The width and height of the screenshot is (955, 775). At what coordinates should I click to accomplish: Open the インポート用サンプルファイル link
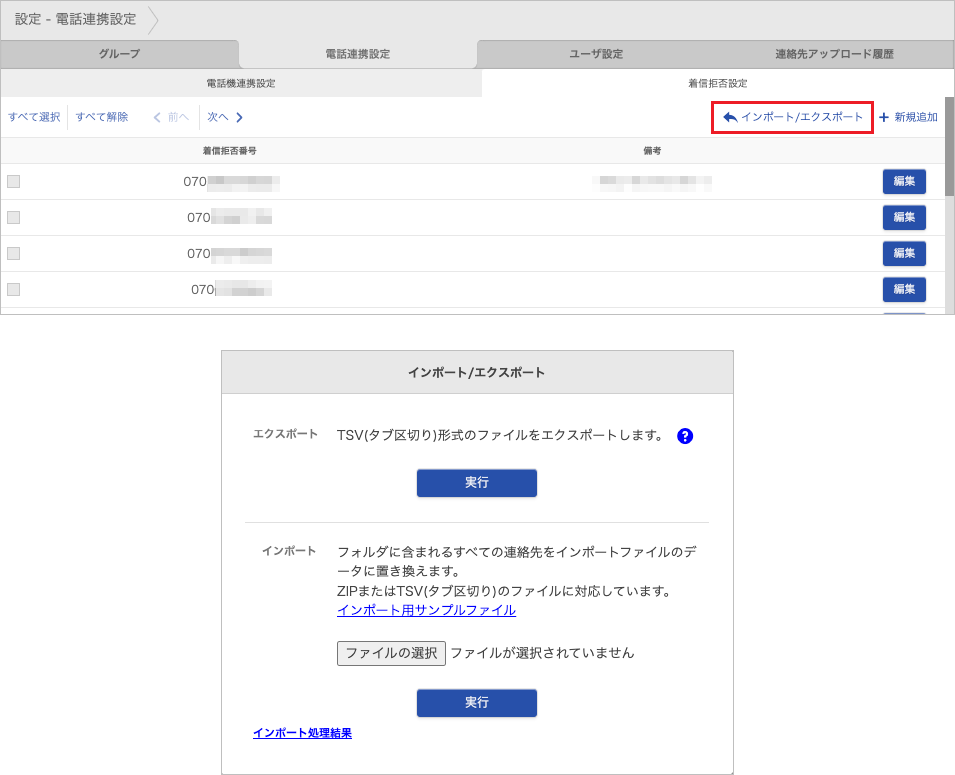point(426,610)
